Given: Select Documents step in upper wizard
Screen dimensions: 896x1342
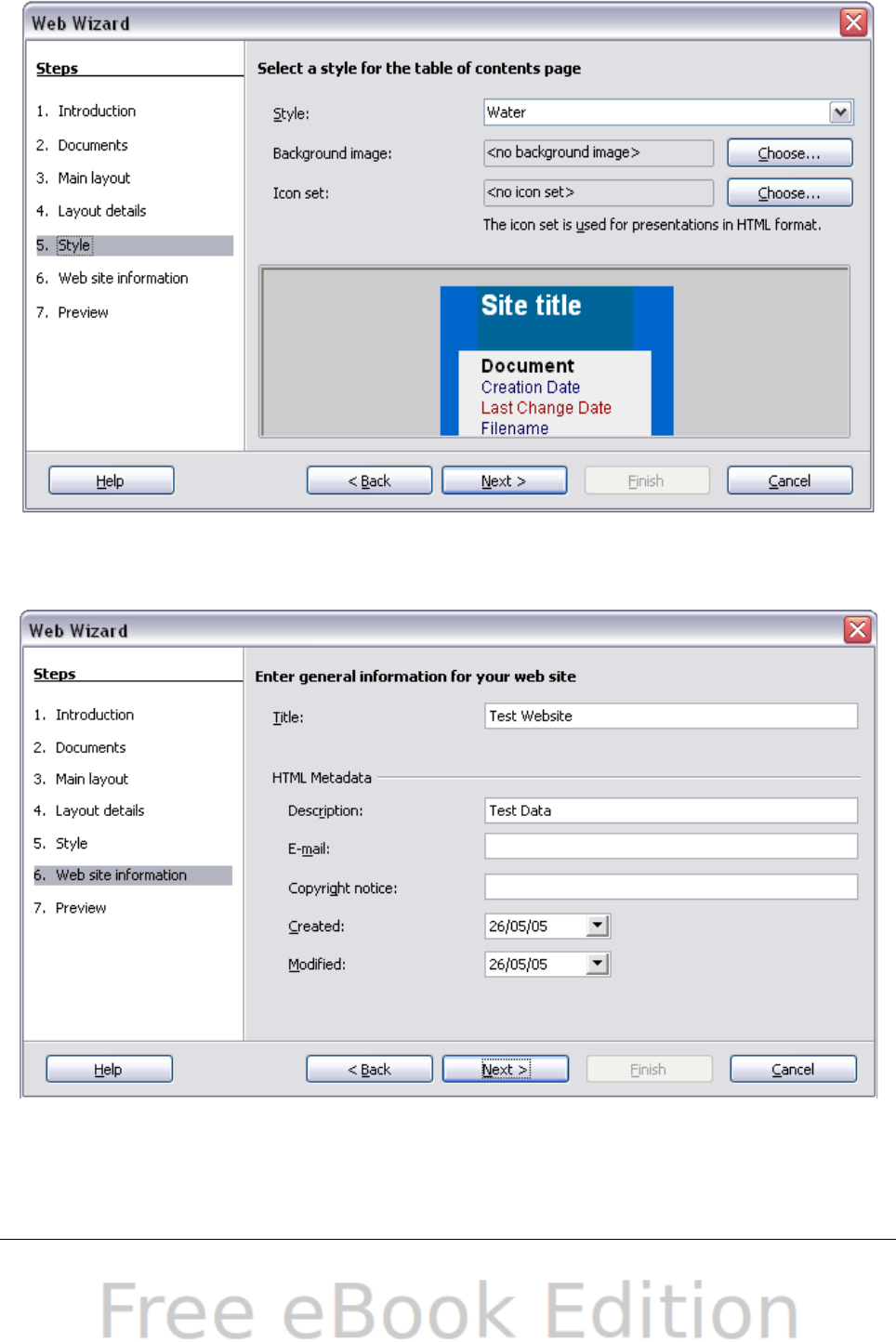Looking at the screenshot, I should tap(92, 145).
